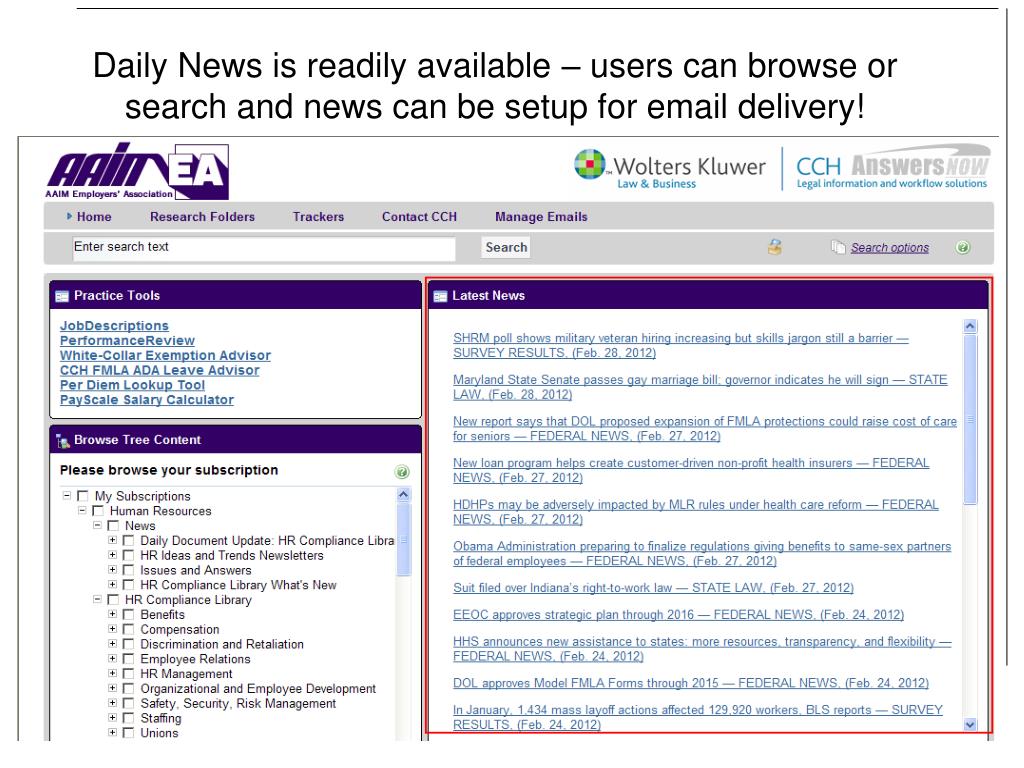Open Research Folders menu item
The image size is (1024, 768).
pos(202,217)
